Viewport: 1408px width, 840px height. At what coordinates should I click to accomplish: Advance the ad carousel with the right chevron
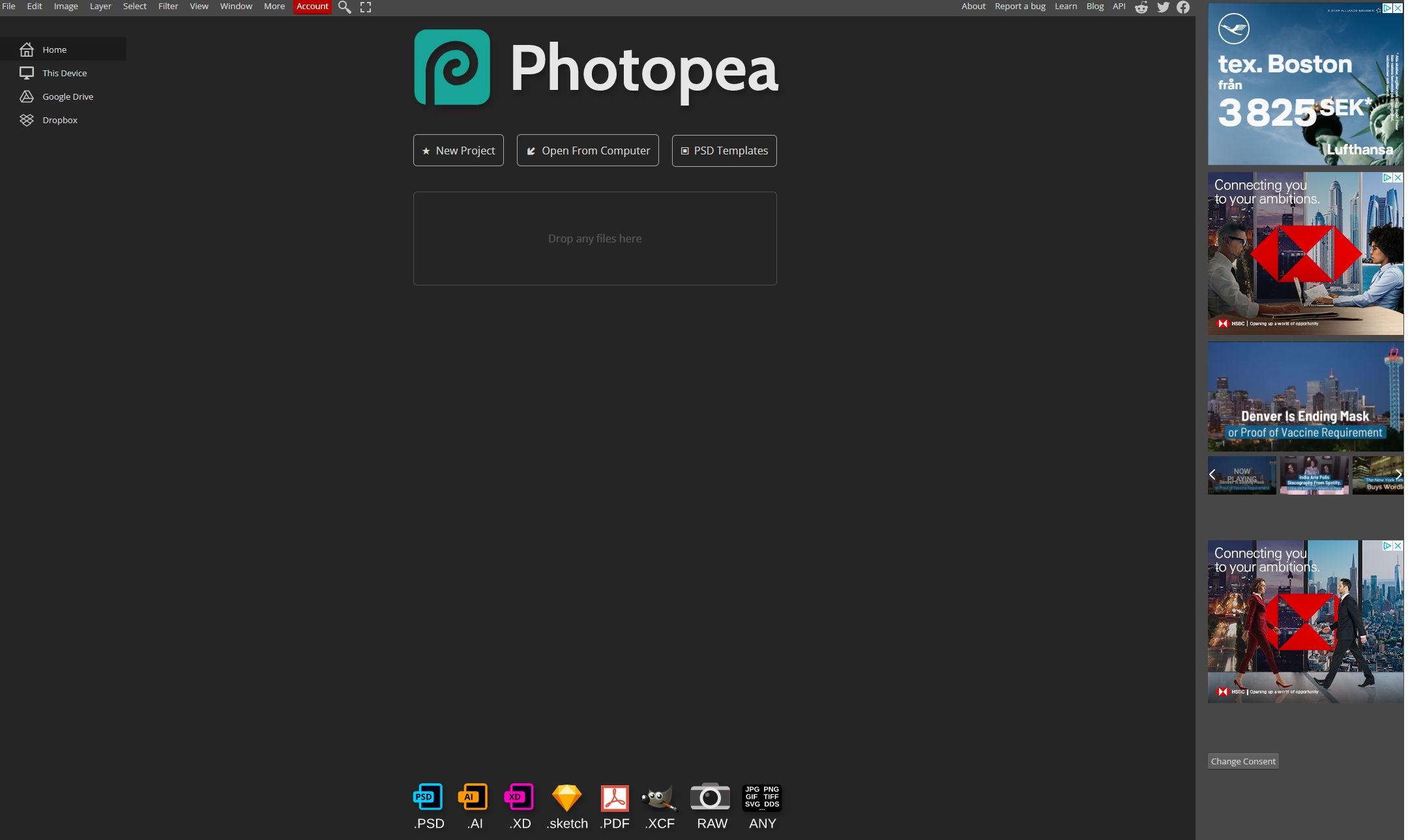click(1398, 474)
